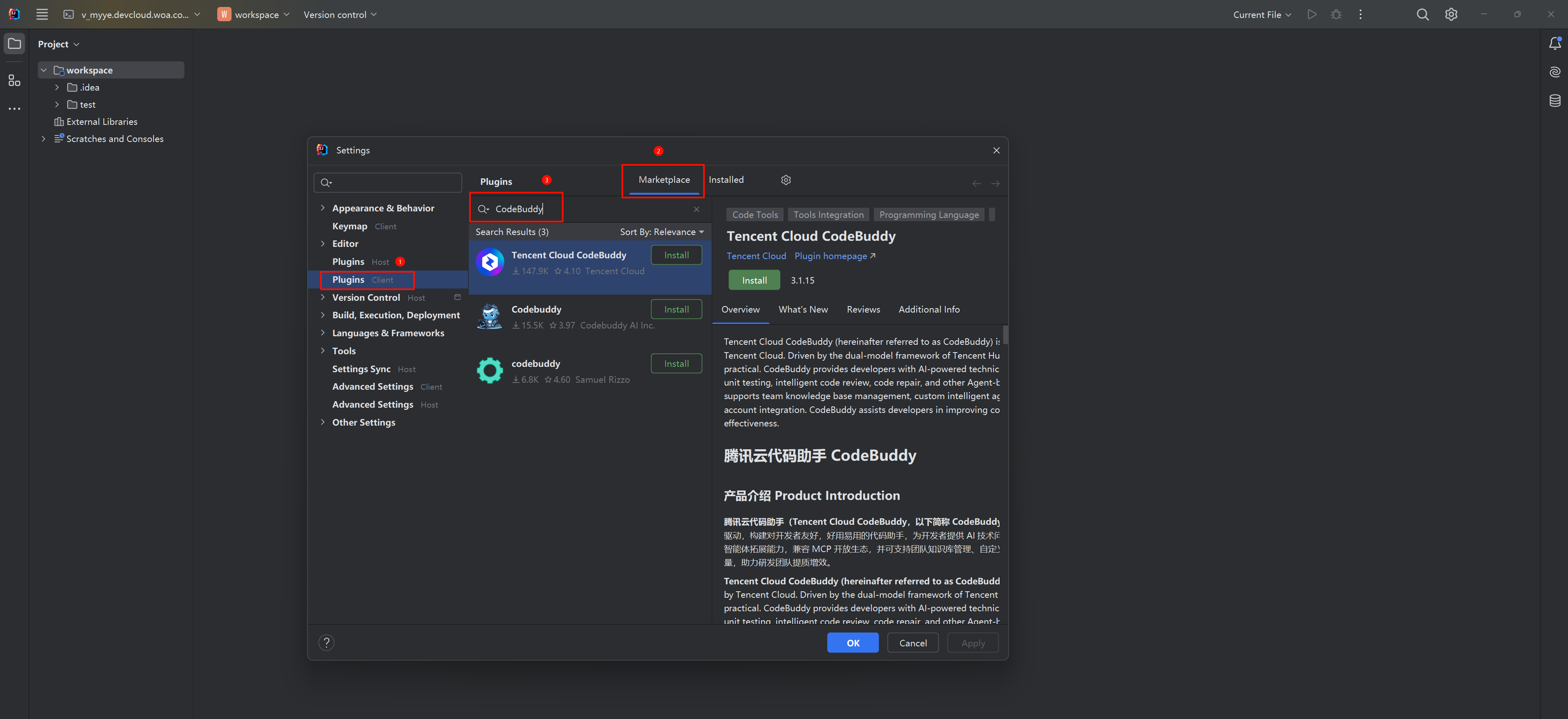Open the Current File run configuration dropdown
The height and width of the screenshot is (719, 1568).
click(1261, 15)
